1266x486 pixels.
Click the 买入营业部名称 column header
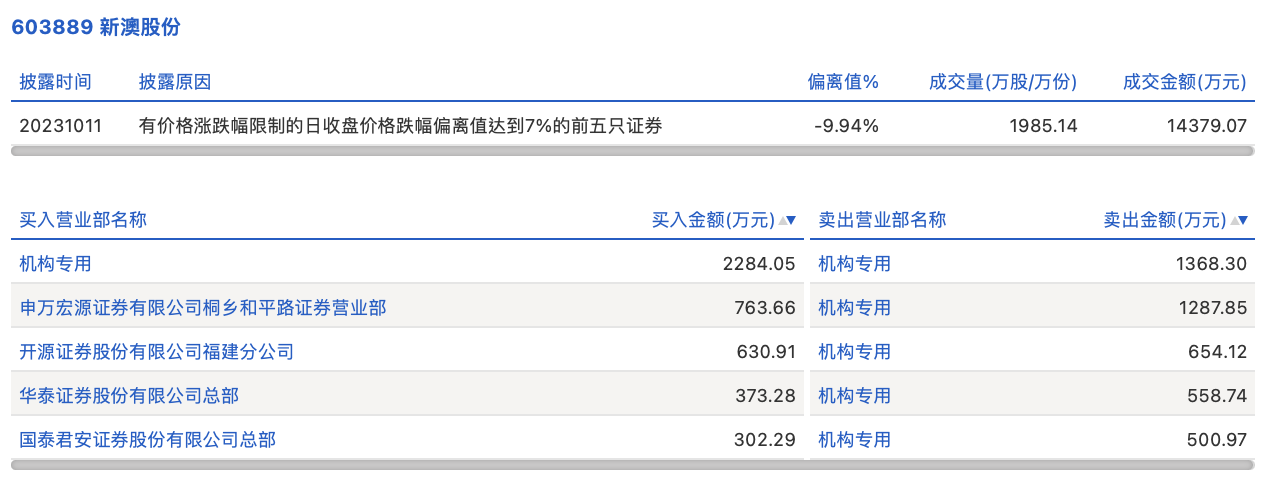(x=83, y=220)
